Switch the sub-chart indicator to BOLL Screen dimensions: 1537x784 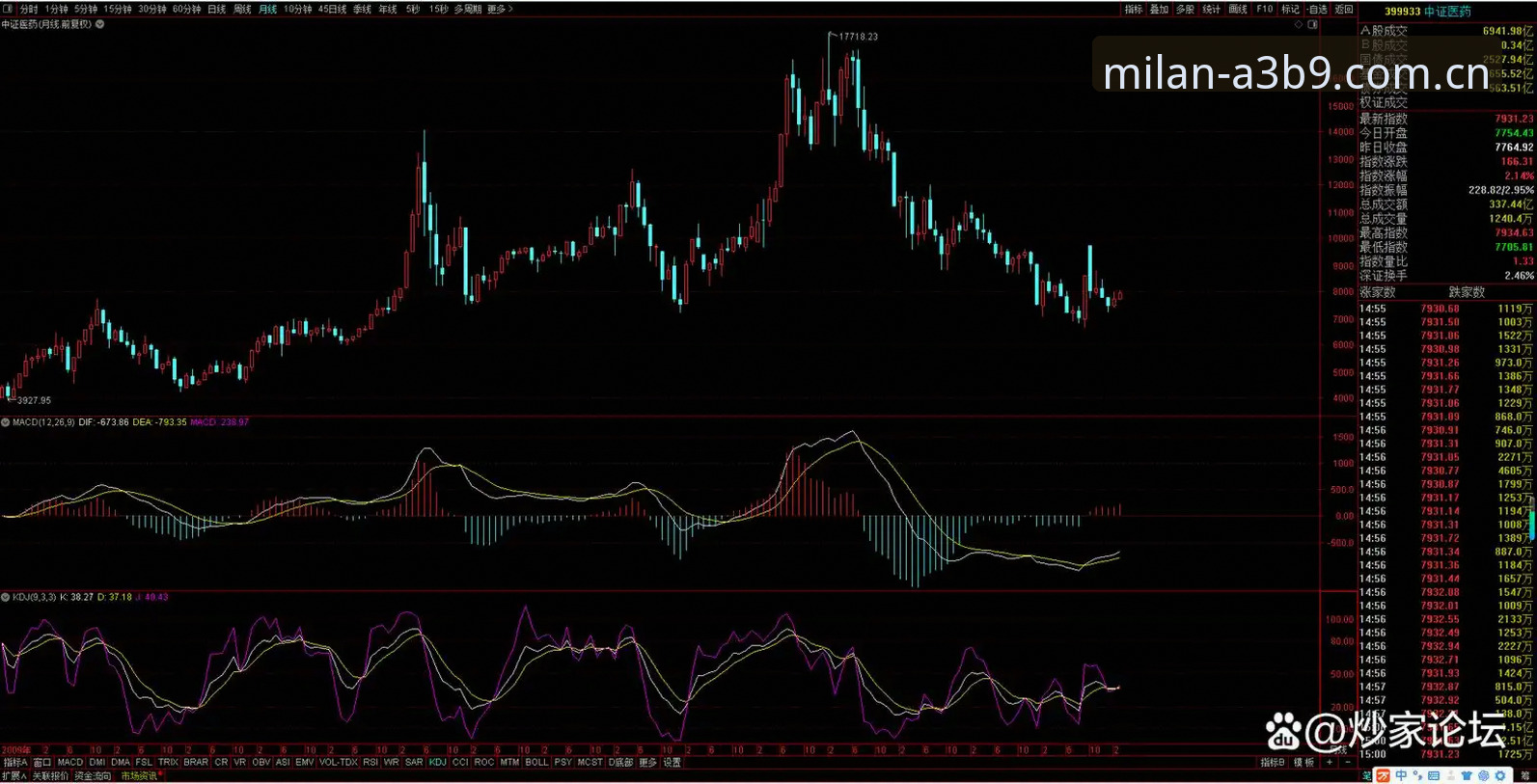[536, 762]
